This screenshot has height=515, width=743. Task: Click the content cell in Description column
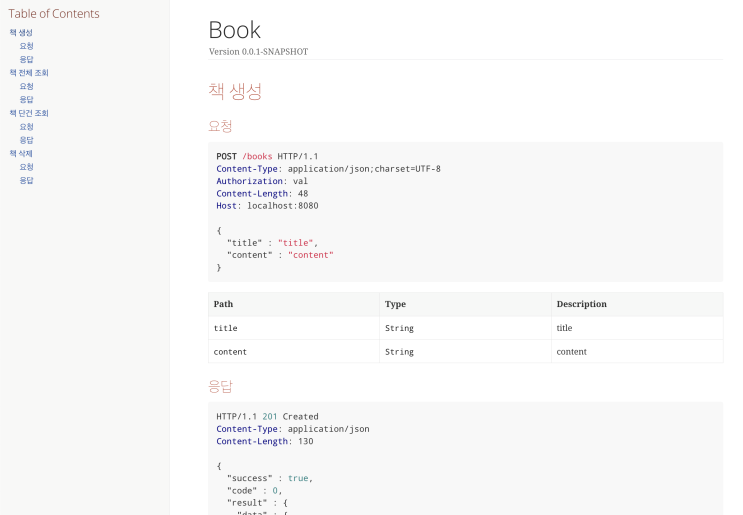(x=637, y=352)
